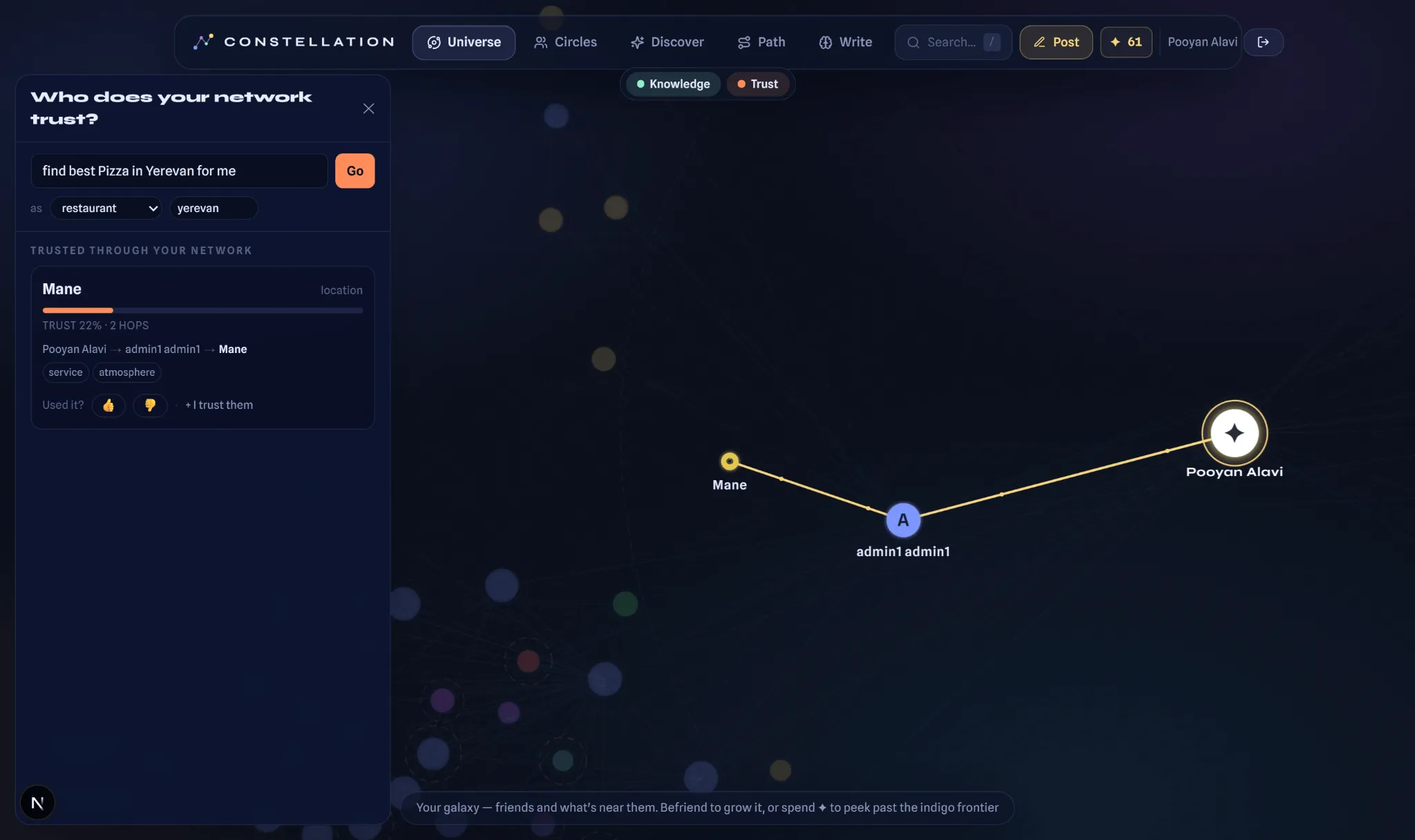Click the yerevan location field

tap(213, 208)
